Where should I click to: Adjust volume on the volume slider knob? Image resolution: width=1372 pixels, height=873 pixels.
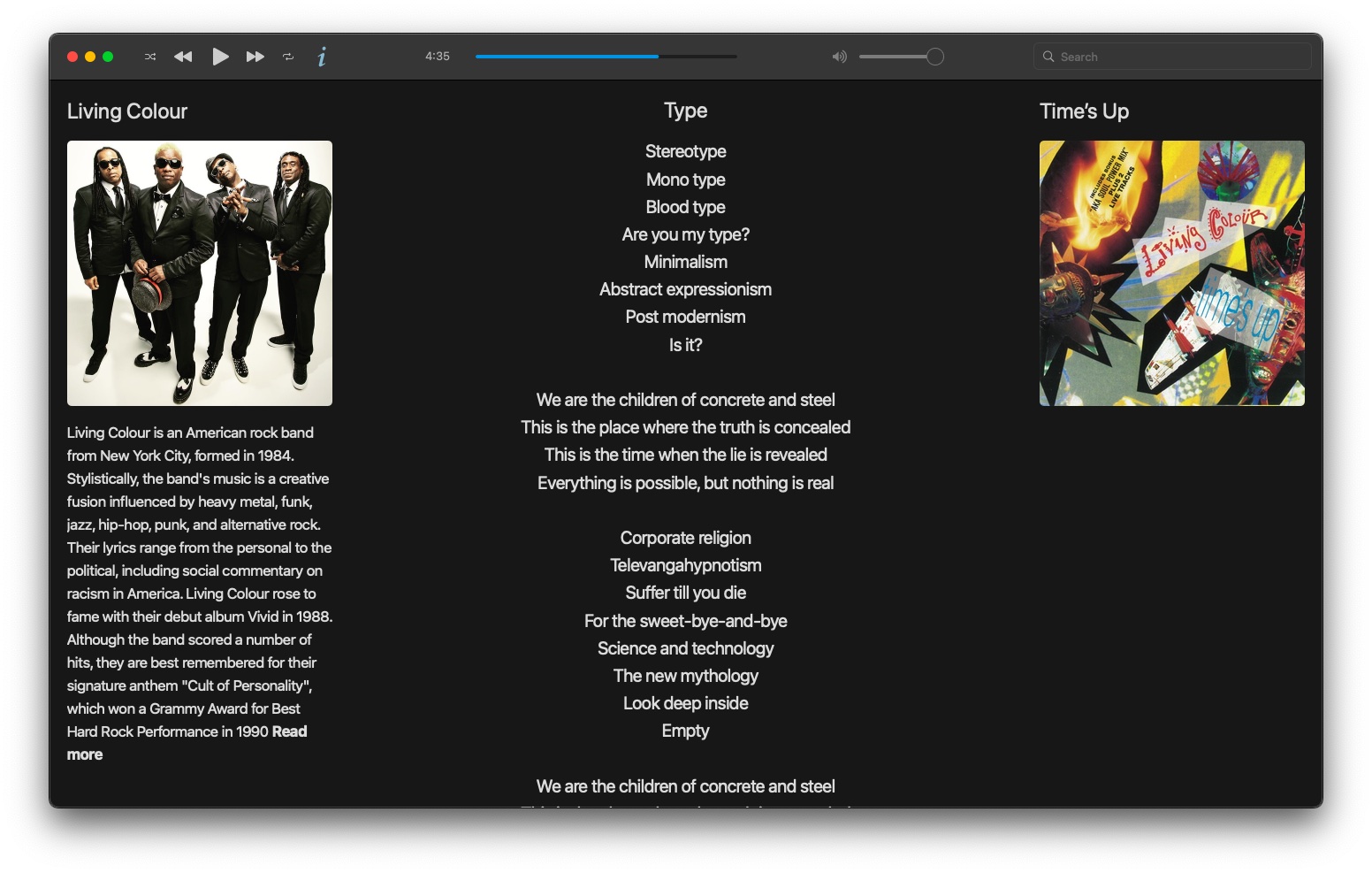[x=935, y=57]
